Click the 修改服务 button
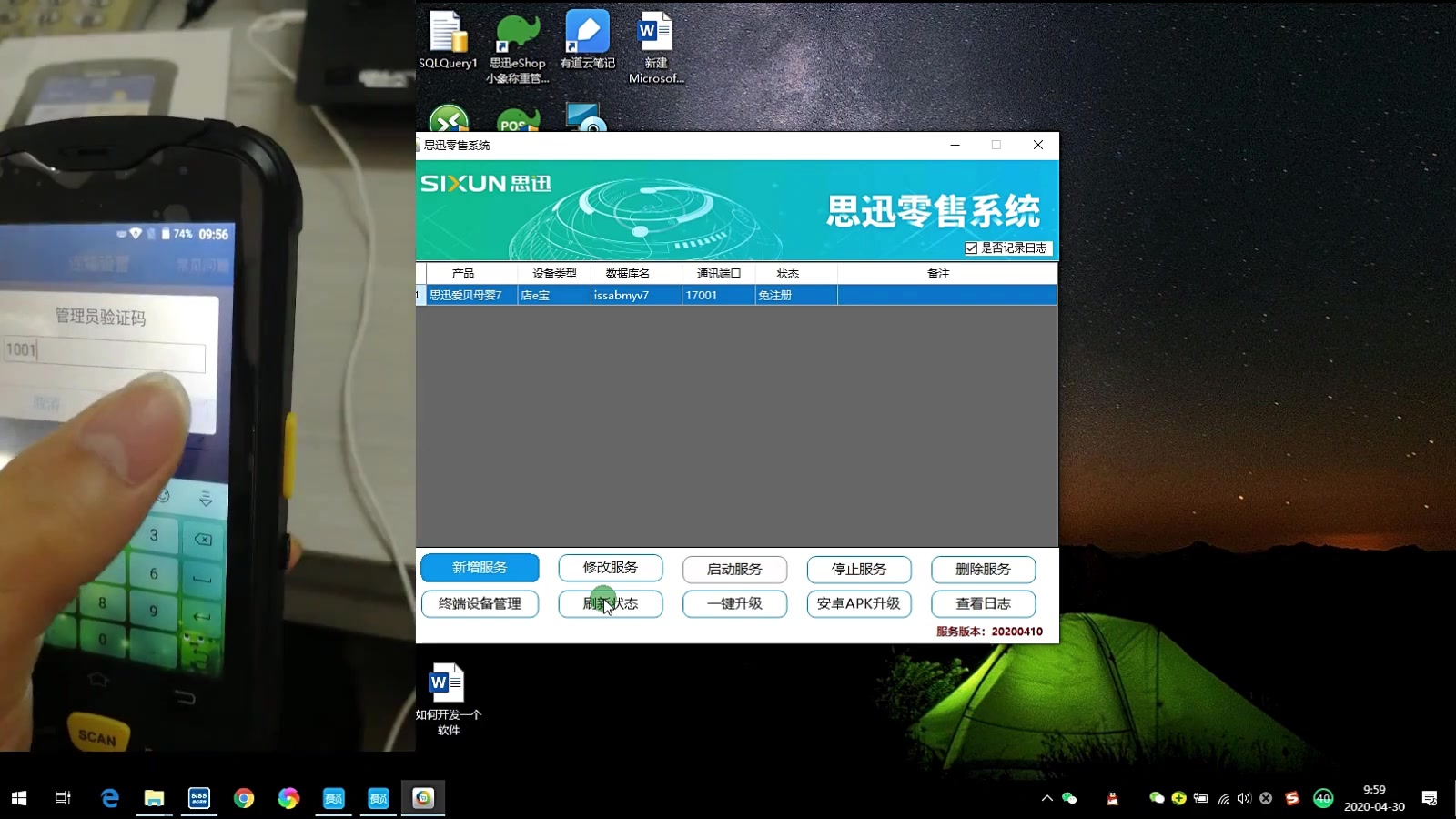The width and height of the screenshot is (1456, 819). click(x=611, y=568)
